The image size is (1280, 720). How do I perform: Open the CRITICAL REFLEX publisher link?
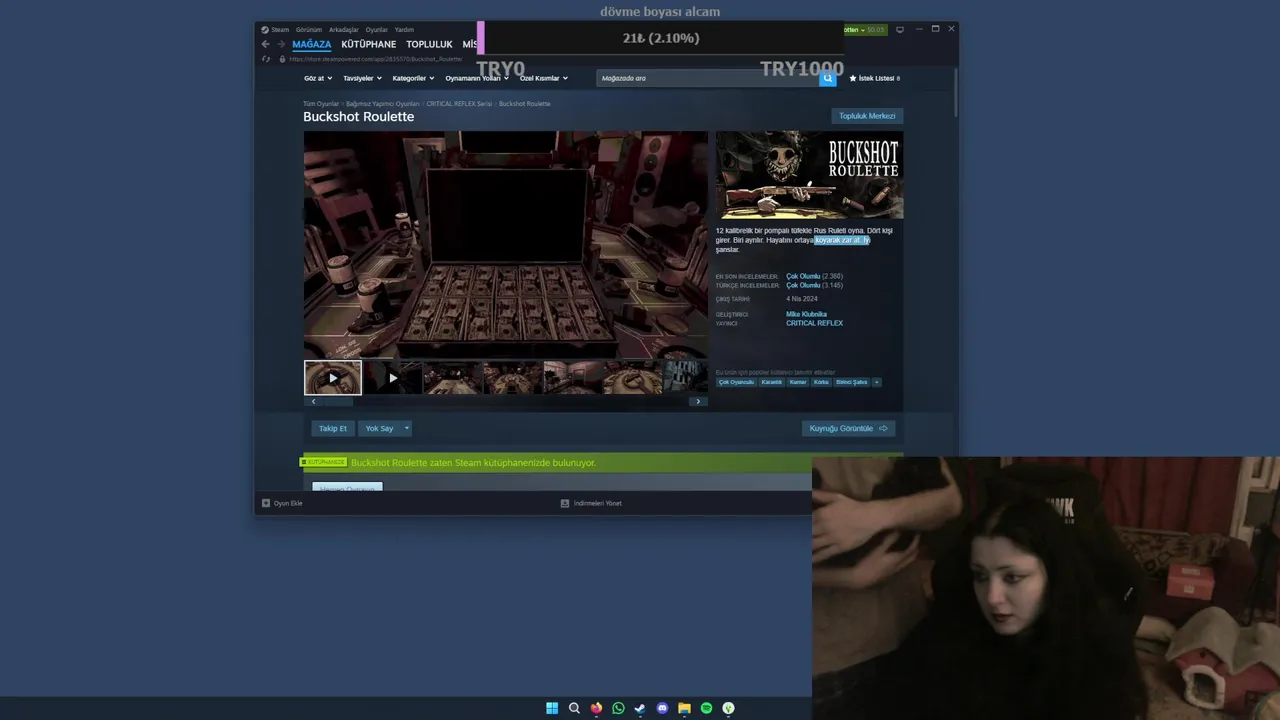click(x=814, y=323)
